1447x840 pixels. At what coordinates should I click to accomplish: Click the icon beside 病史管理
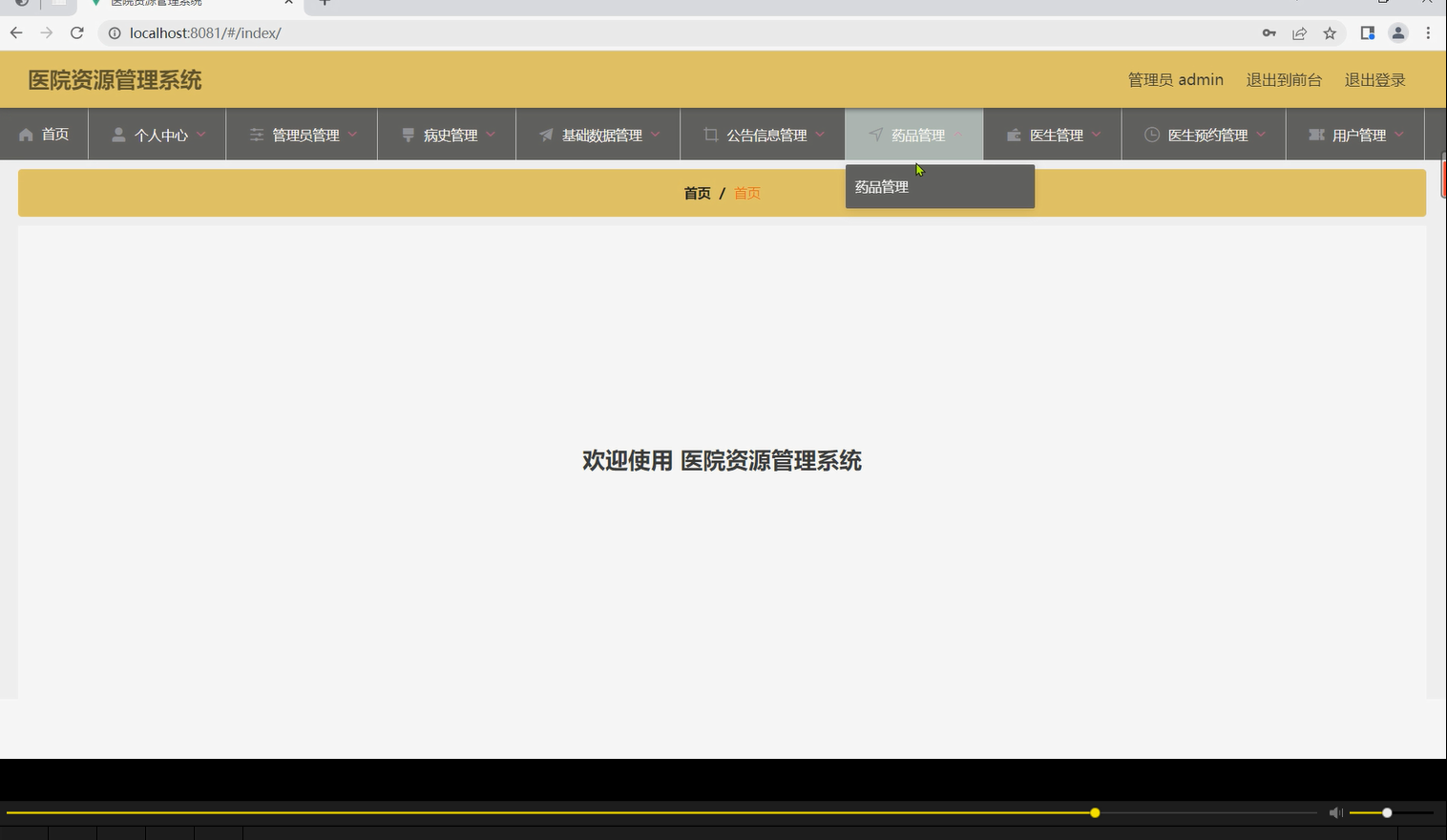409,135
